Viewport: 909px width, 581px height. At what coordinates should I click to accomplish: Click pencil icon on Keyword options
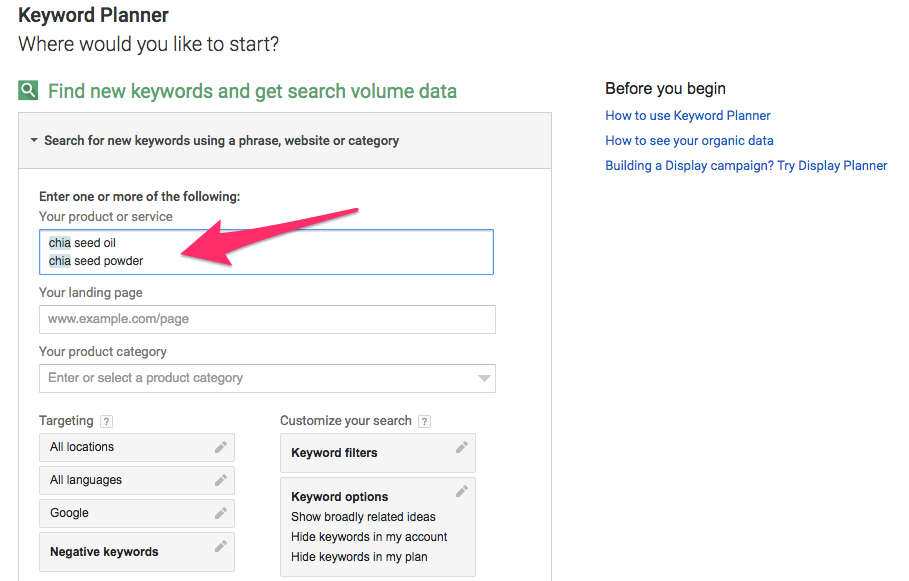(461, 492)
